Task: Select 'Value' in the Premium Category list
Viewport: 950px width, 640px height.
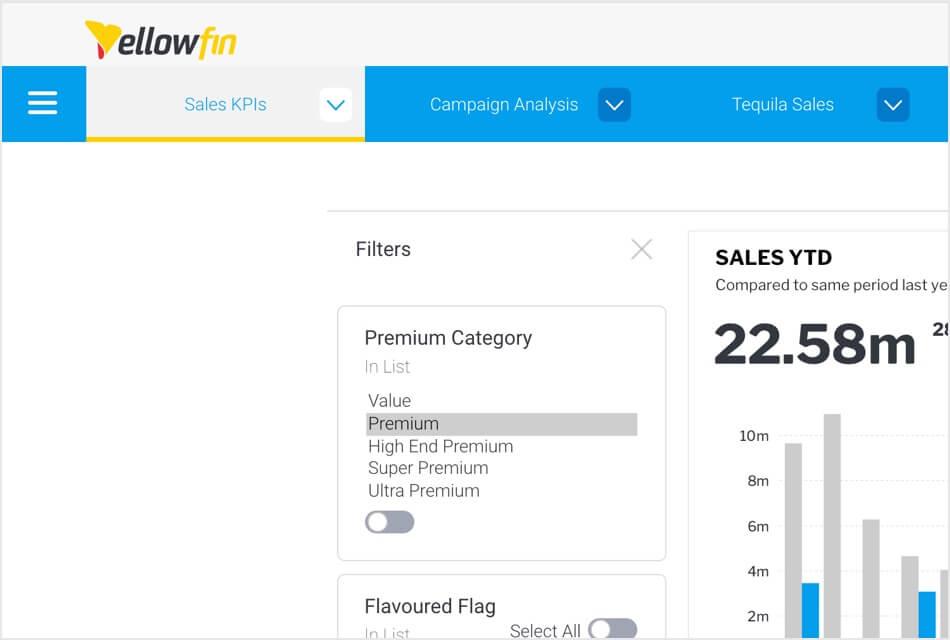Action: pos(390,400)
